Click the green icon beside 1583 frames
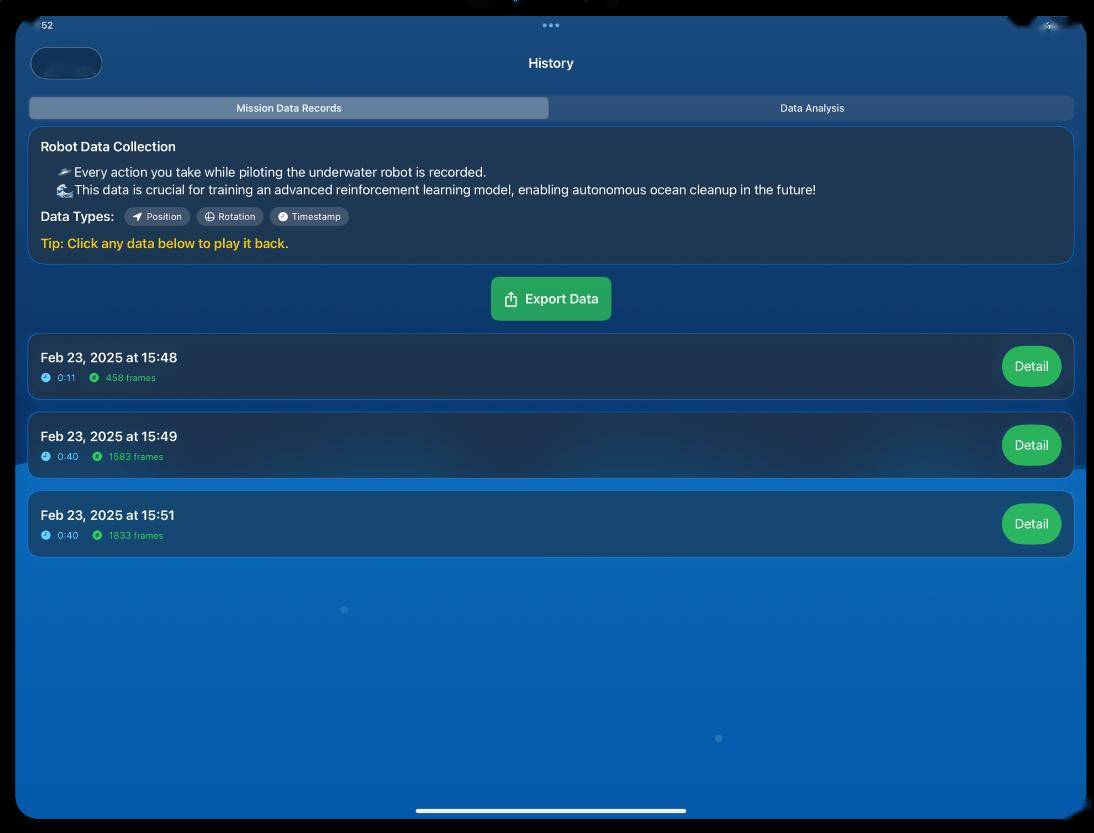Image resolution: width=1094 pixels, height=833 pixels. [97, 457]
